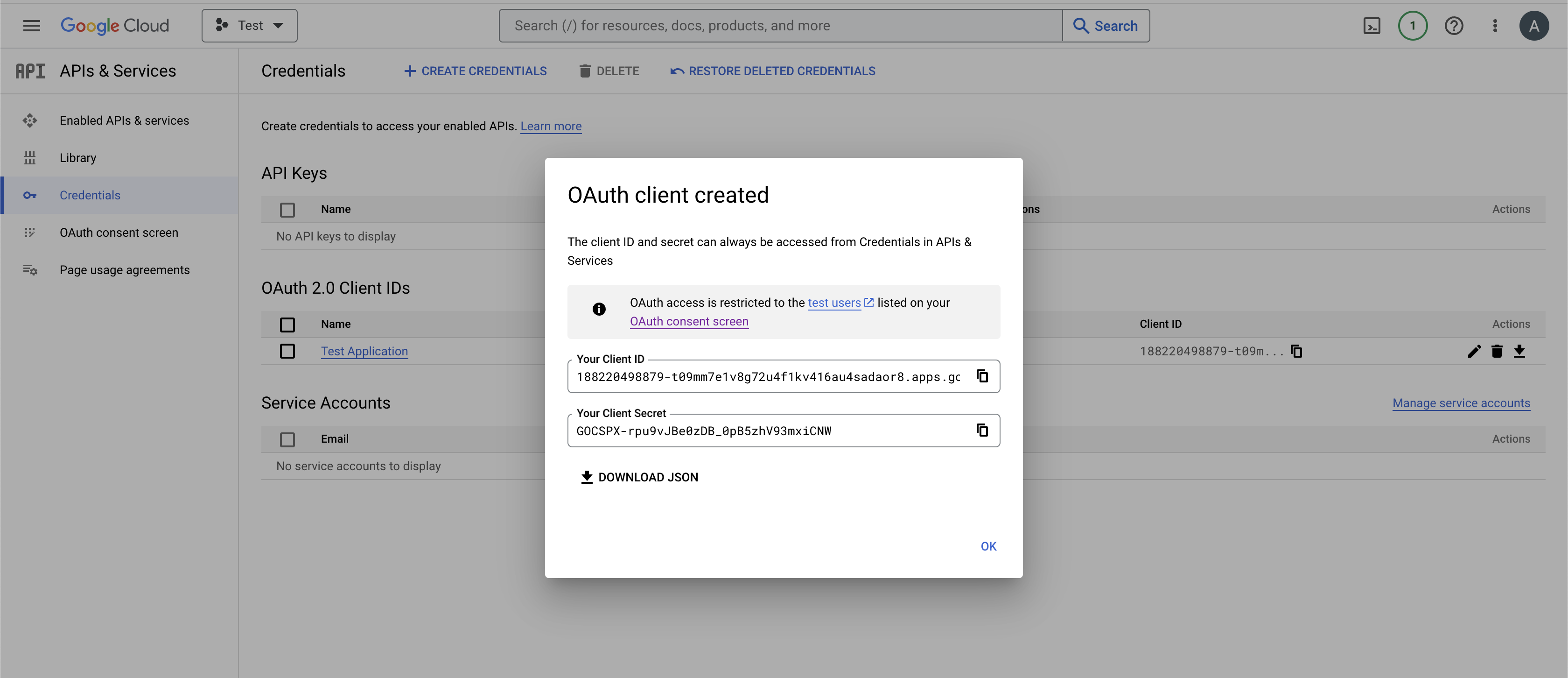This screenshot has width=1568, height=678.
Task: Copy the Client Secret value
Action: (x=982, y=431)
